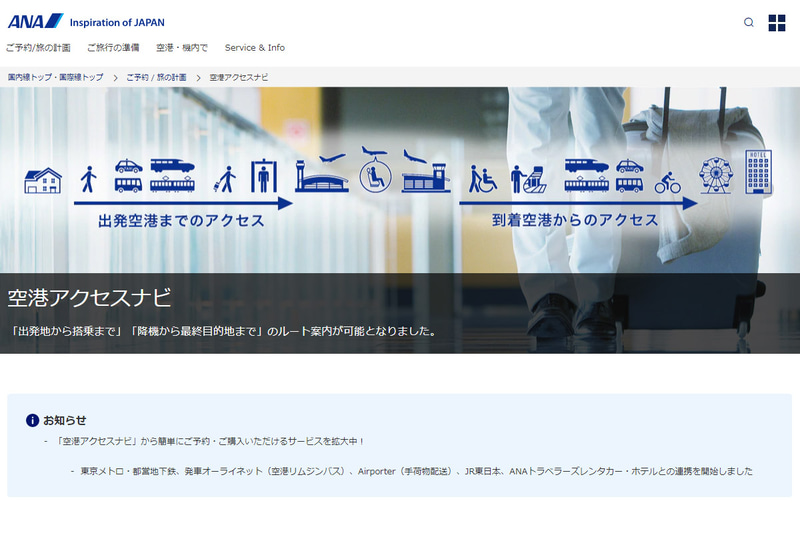Click 出発空港までのアクセス label
The image size is (800, 533).
click(181, 221)
